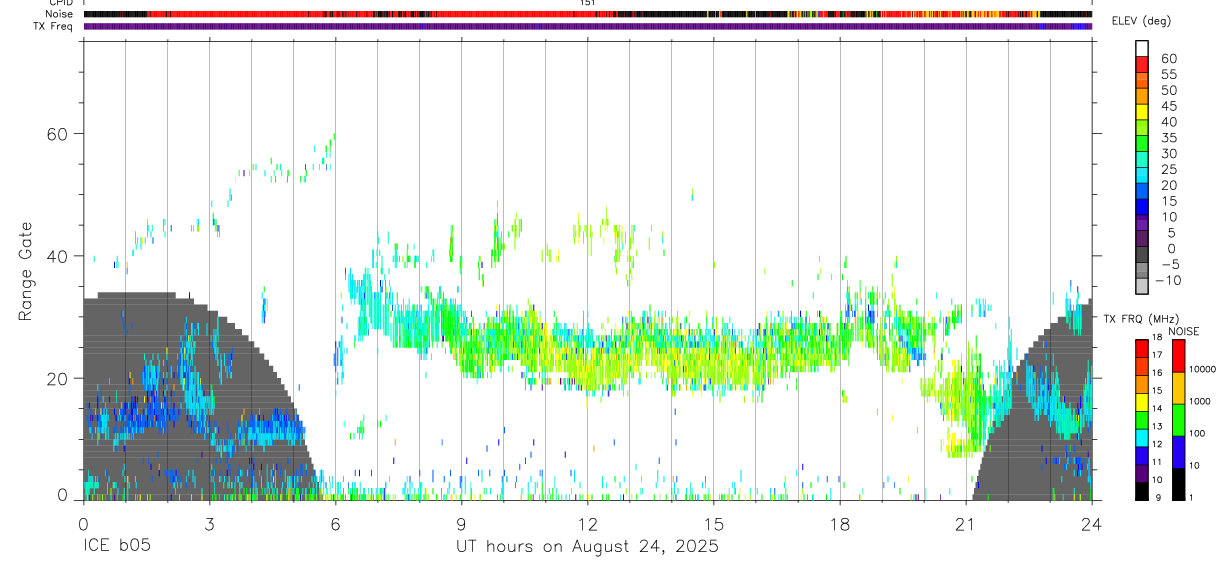Viewport: 1228px width, 567px height.
Task: Select the green segment of NOISE colorbar
Action: click(1178, 419)
